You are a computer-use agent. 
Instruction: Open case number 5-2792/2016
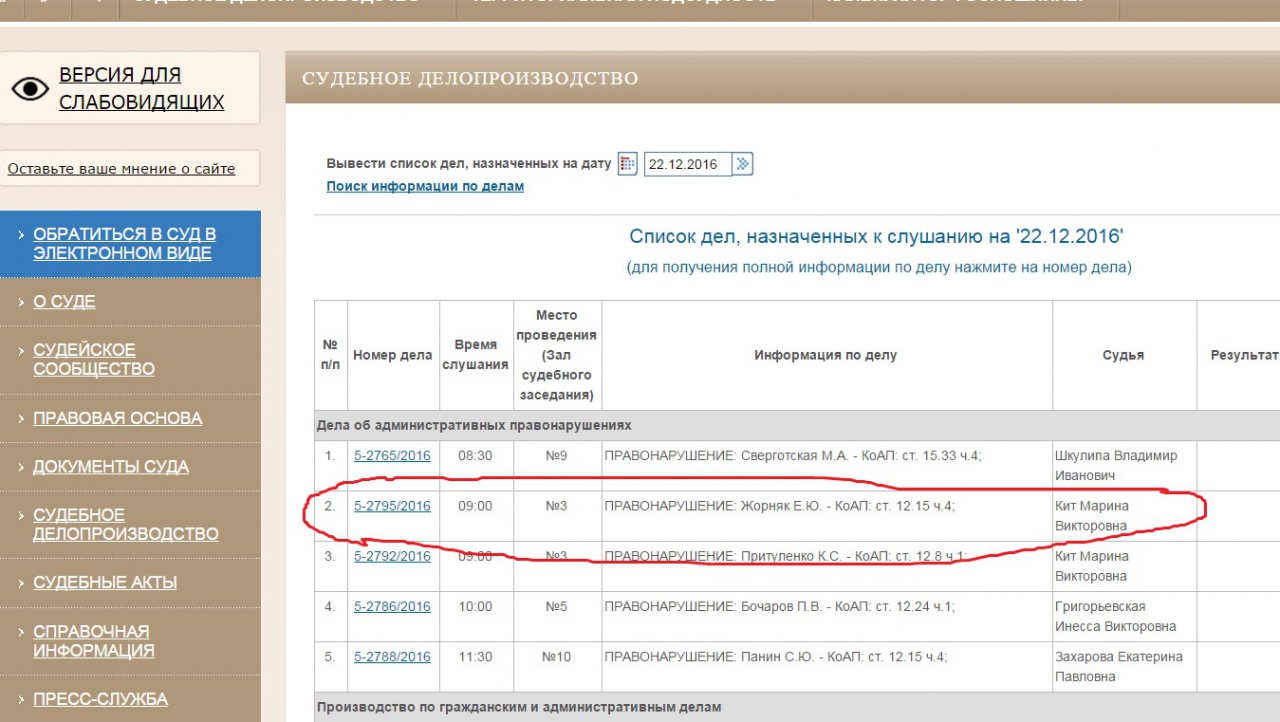[392, 556]
